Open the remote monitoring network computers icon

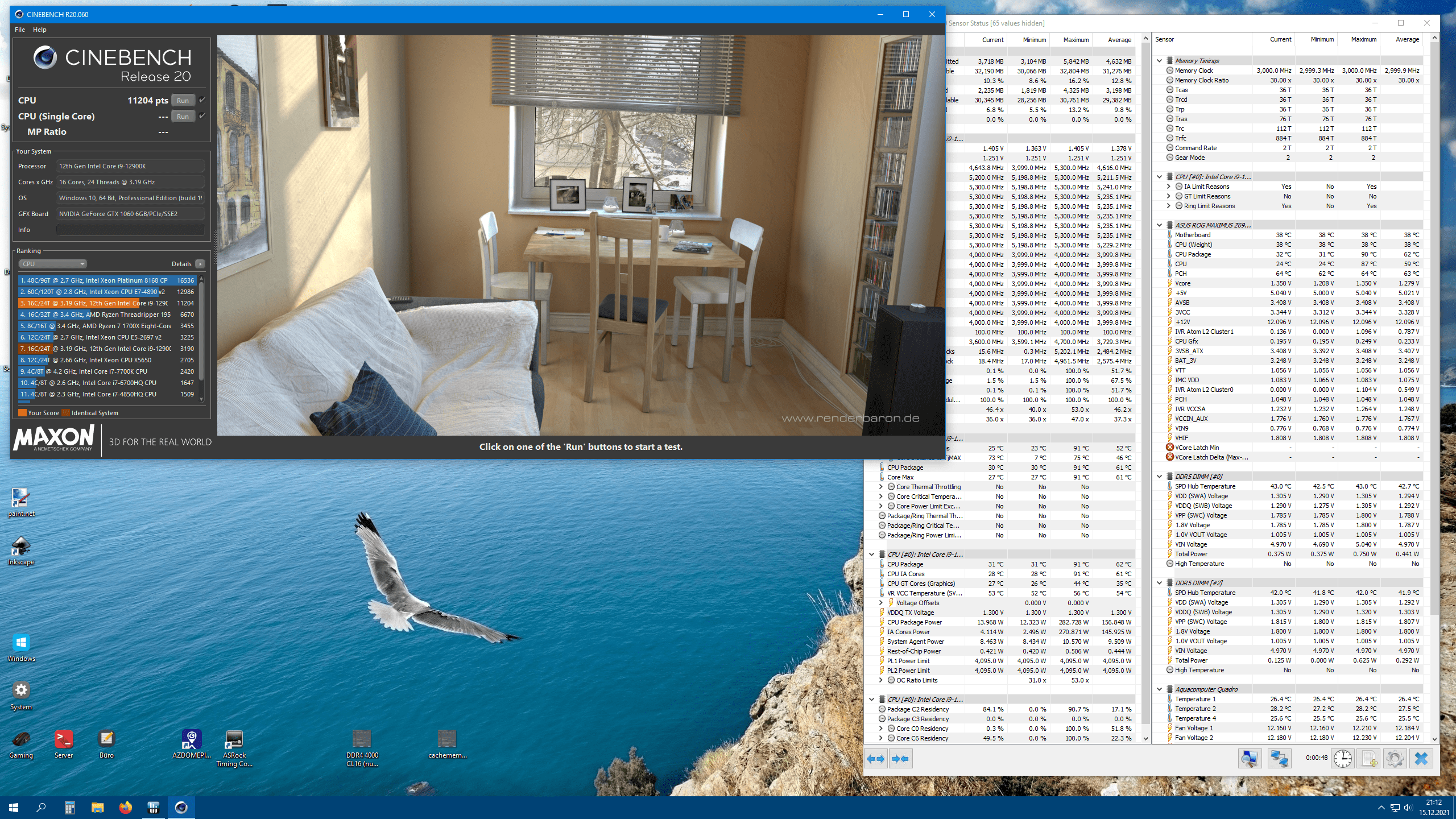1280,759
